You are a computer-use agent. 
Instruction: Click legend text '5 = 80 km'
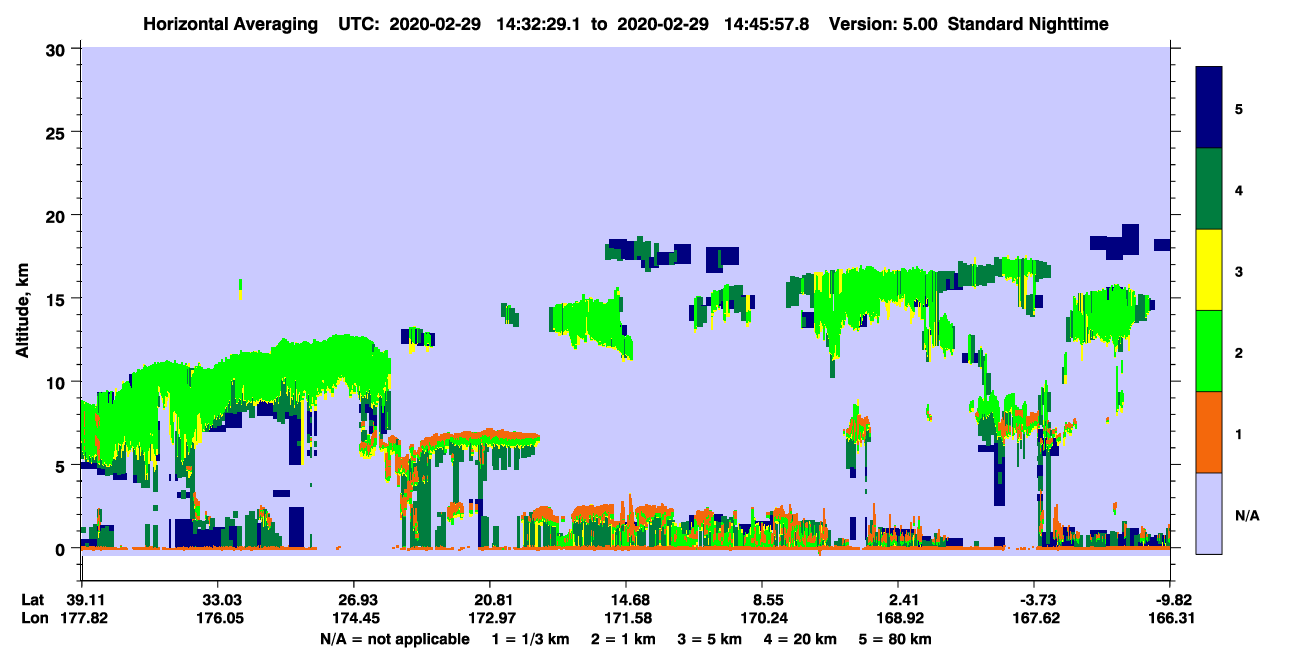click(x=895, y=639)
